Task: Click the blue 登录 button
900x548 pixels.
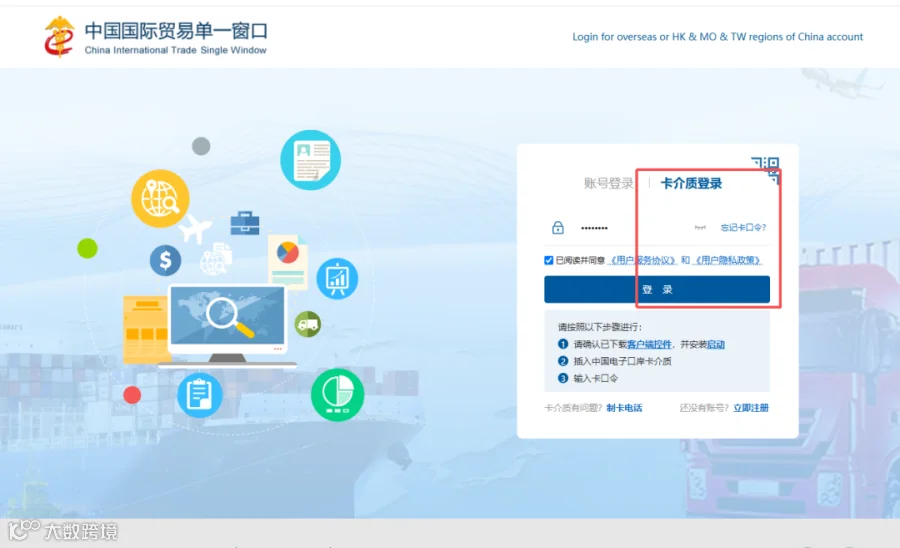Action: point(657,289)
